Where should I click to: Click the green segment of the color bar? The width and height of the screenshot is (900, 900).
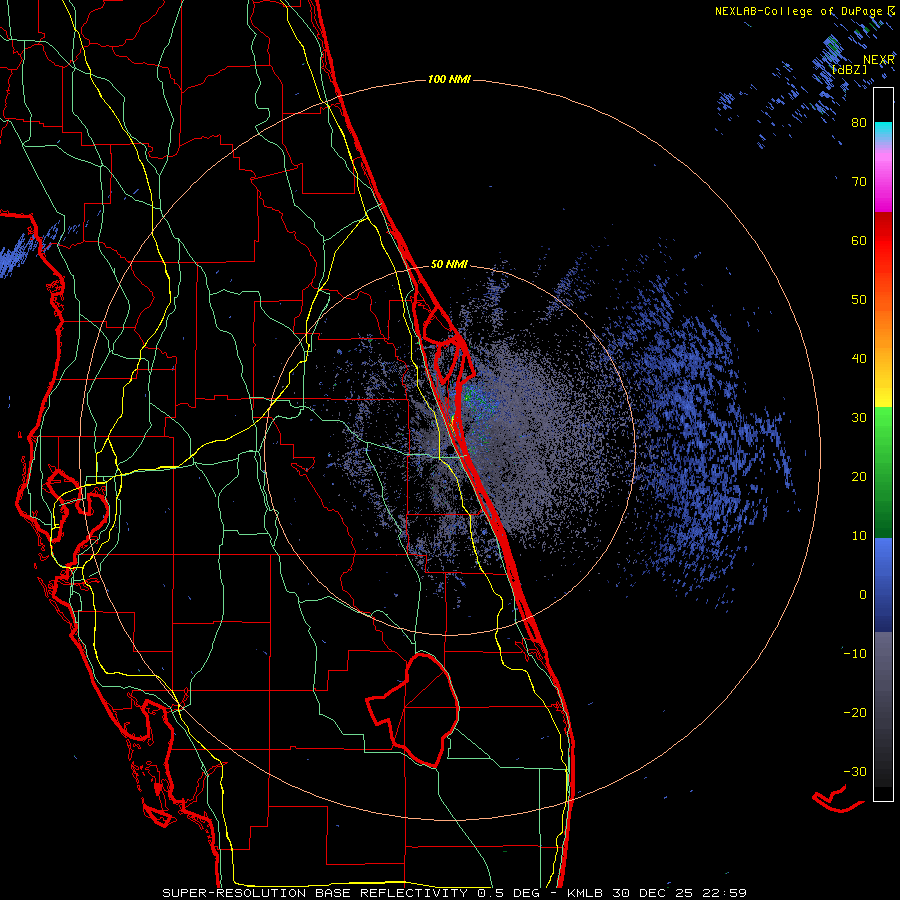883,472
